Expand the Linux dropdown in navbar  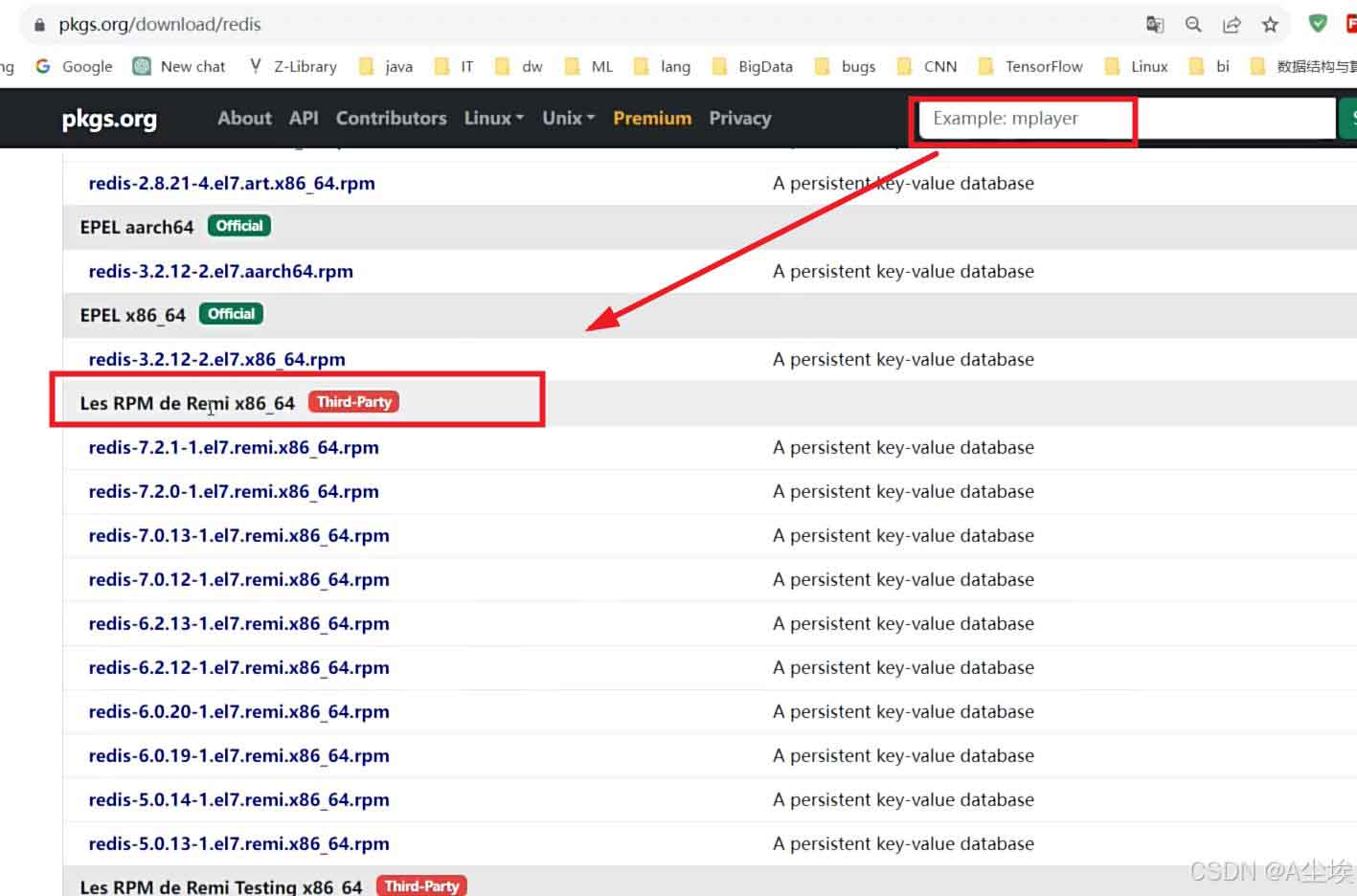(493, 118)
